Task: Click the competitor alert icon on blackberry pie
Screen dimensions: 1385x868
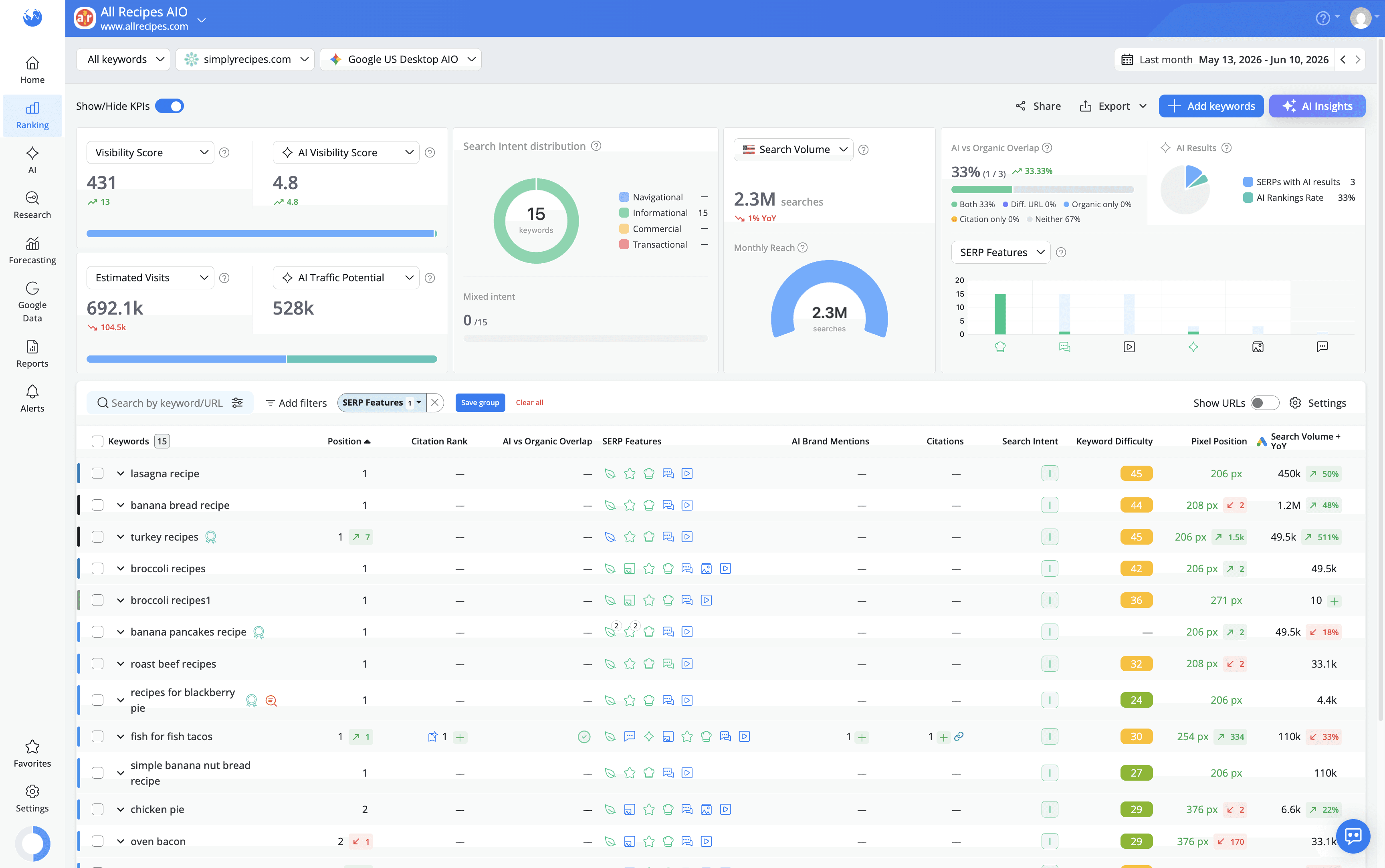Action: point(271,700)
